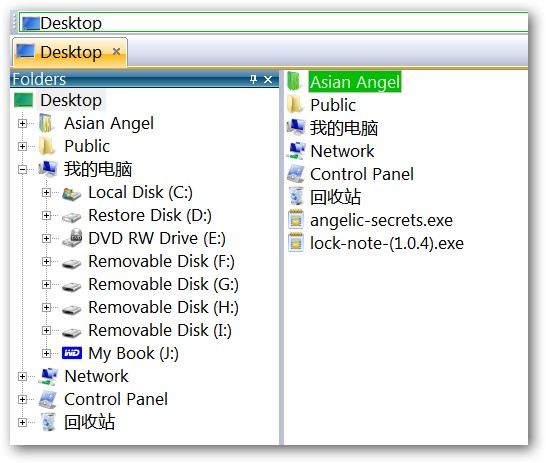Click the Asian Angel folder icon in tree
Screen dimensions: 546x463
pos(47,124)
